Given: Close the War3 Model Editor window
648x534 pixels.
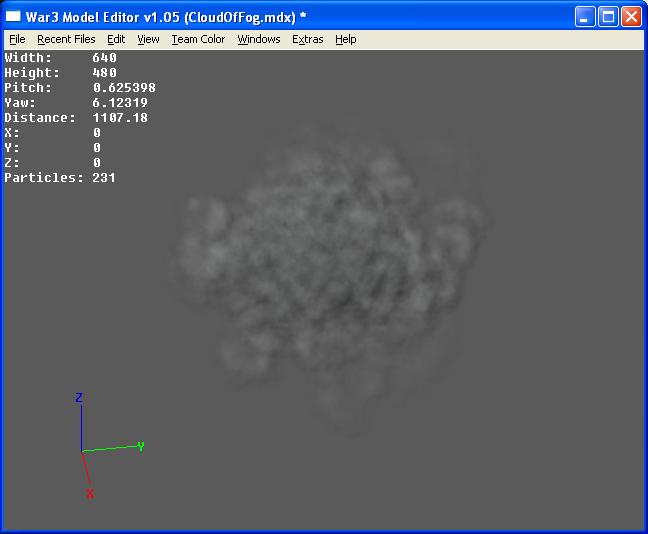Looking at the screenshot, I should pos(631,17).
